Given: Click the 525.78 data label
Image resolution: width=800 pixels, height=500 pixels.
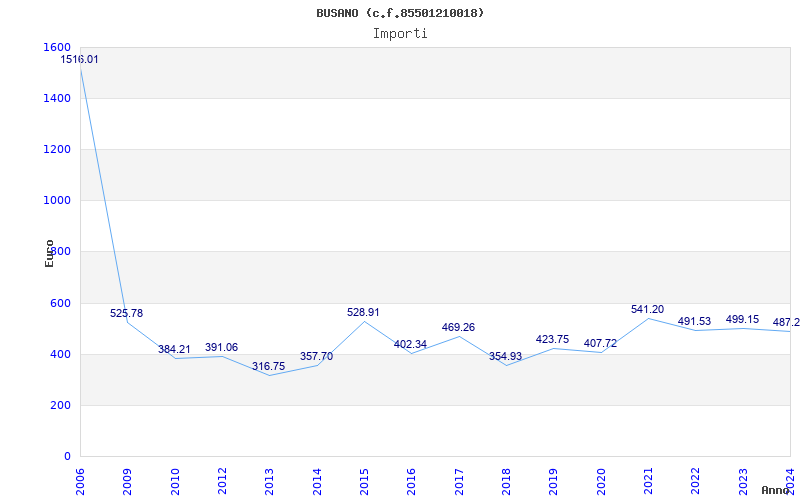Looking at the screenshot, I should (x=127, y=313).
